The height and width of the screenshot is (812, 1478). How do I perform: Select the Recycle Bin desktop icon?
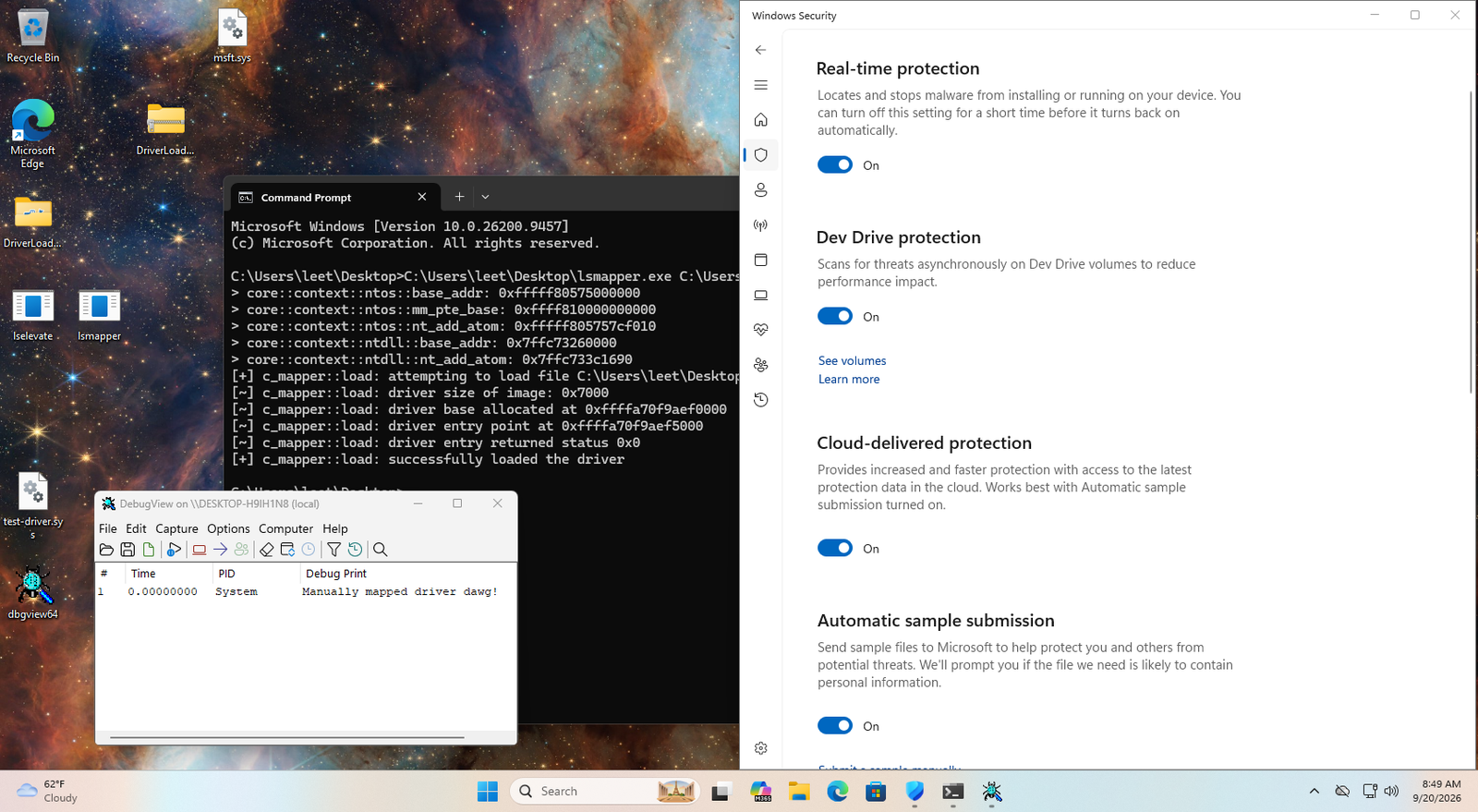pos(32,37)
